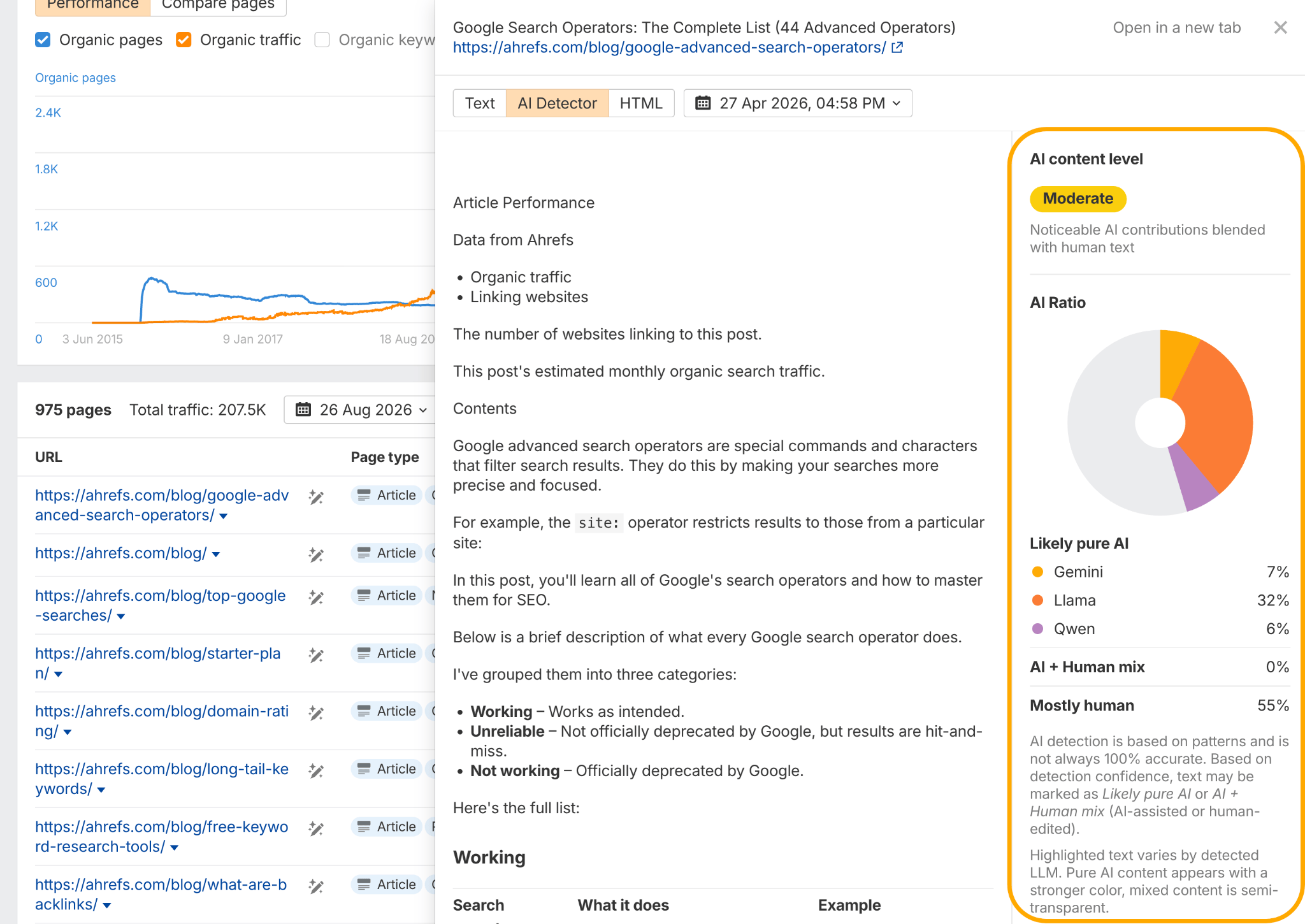Switch to the HTML tab
Viewport: 1305px width, 924px height.
(641, 103)
